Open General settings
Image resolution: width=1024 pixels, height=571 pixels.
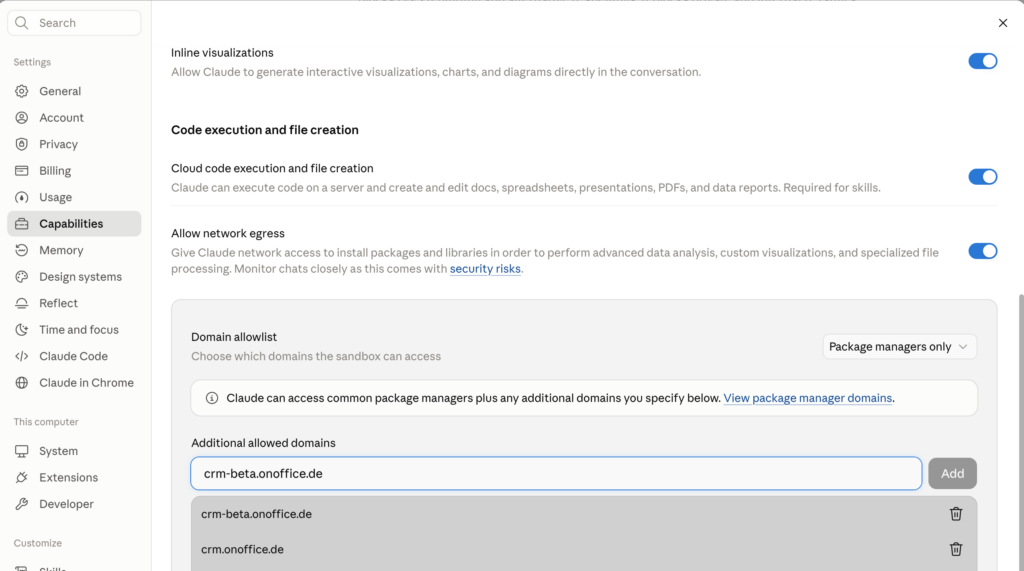click(74, 91)
